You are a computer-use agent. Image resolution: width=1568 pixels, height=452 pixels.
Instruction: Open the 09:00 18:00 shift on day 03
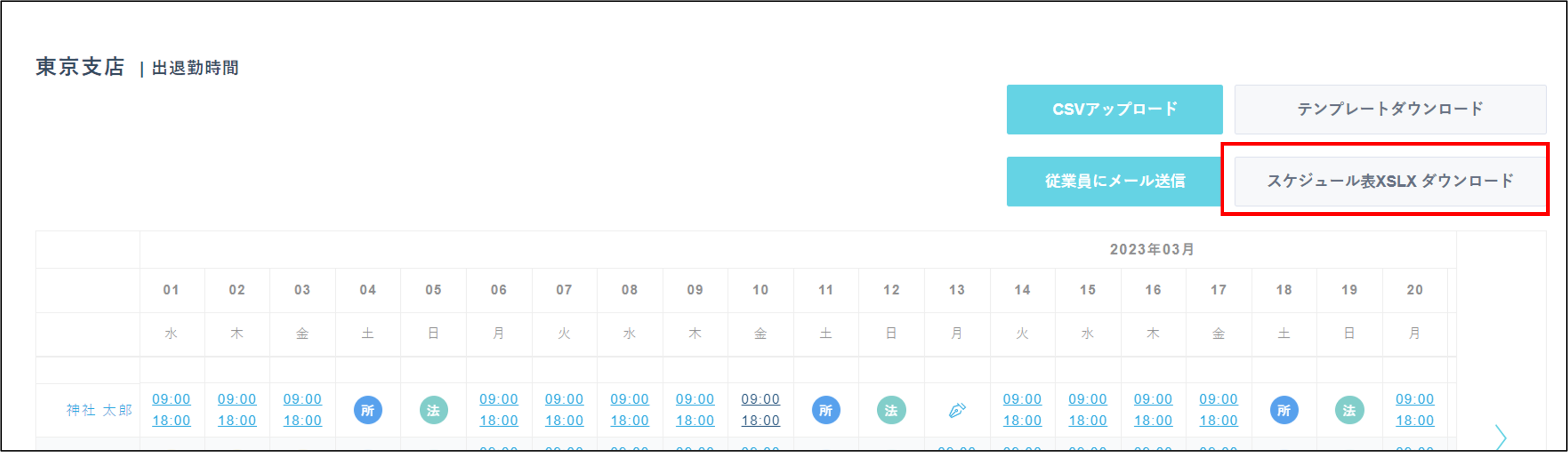(x=302, y=409)
